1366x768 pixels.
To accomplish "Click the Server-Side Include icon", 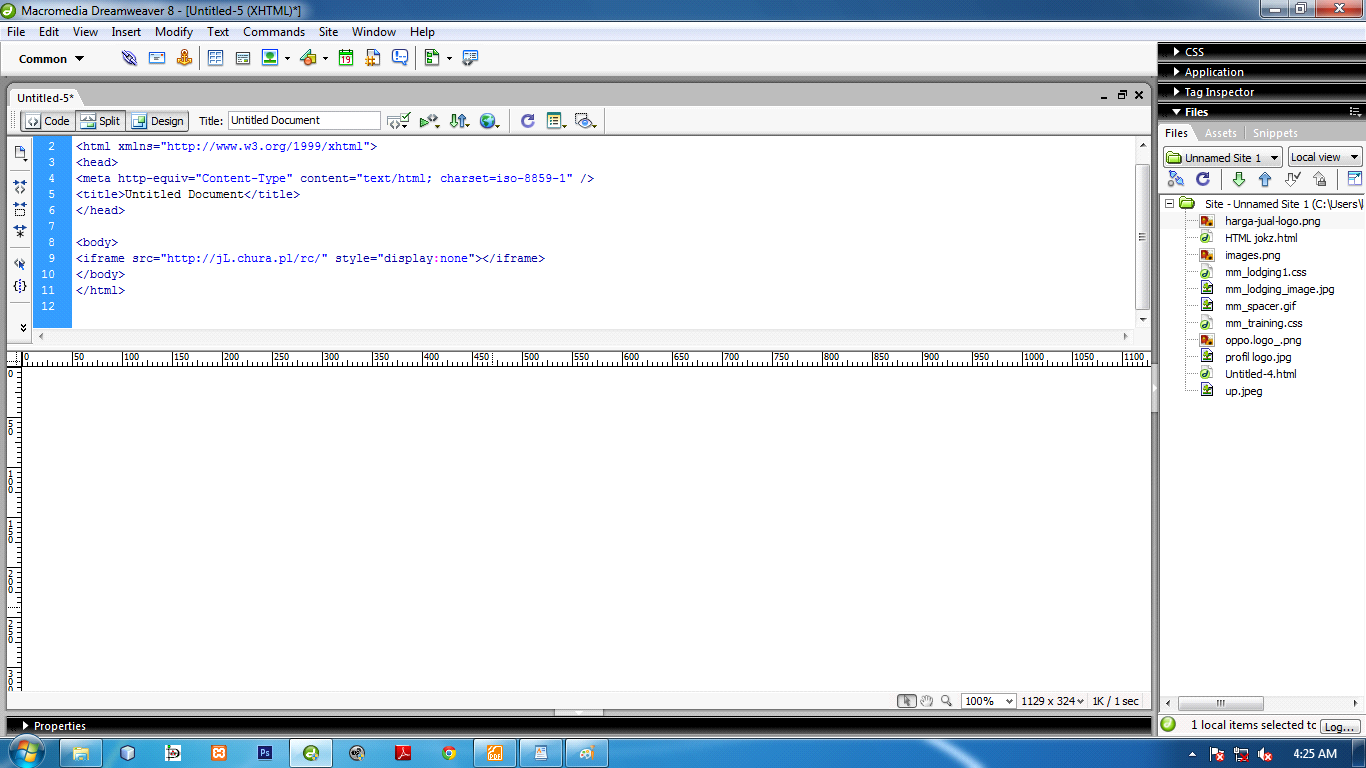I will [x=373, y=58].
